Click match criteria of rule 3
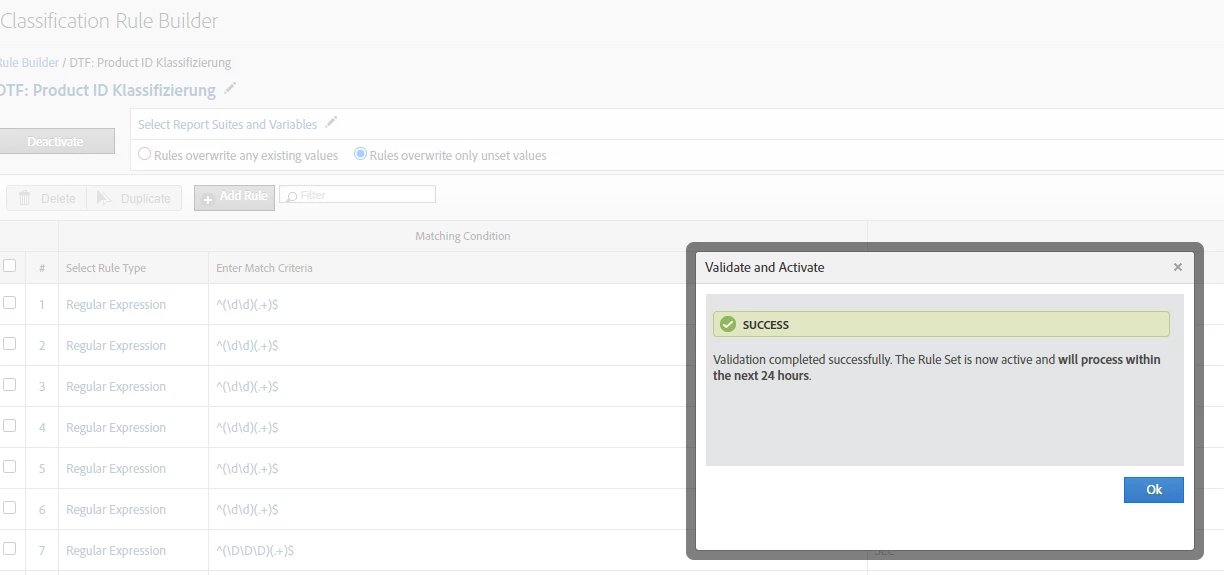Screen dimensions: 1224x575 [247, 386]
